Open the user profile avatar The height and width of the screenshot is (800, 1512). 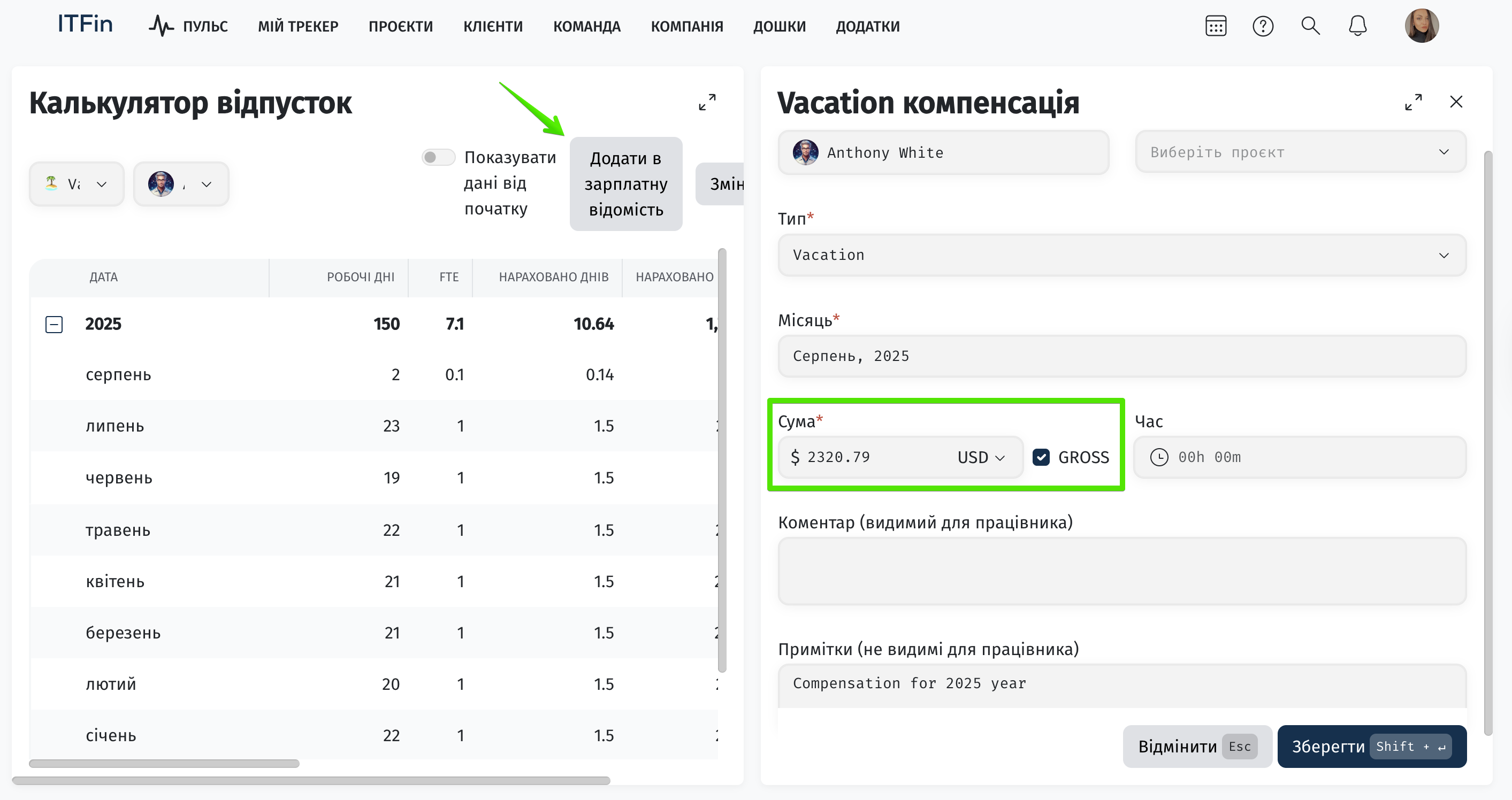pyautogui.click(x=1421, y=26)
